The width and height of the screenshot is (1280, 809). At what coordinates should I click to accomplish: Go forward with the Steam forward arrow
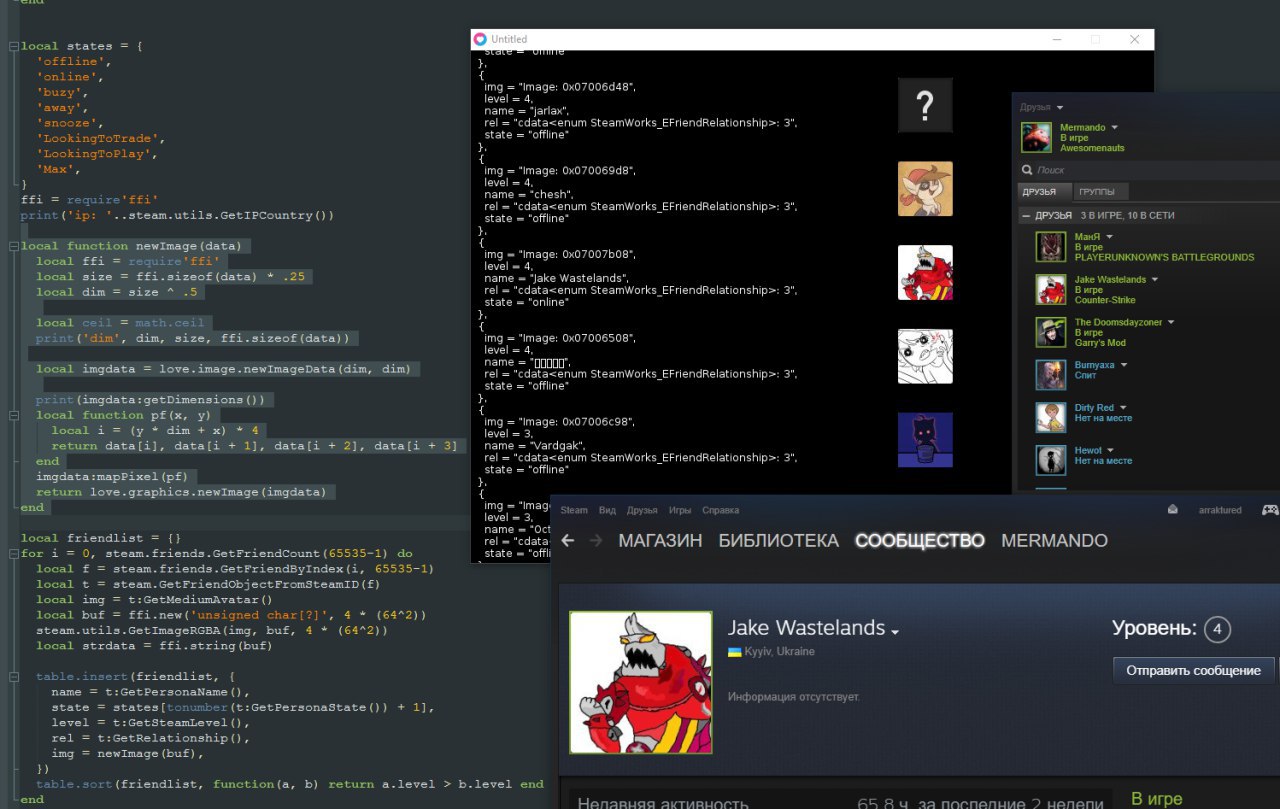tap(596, 541)
